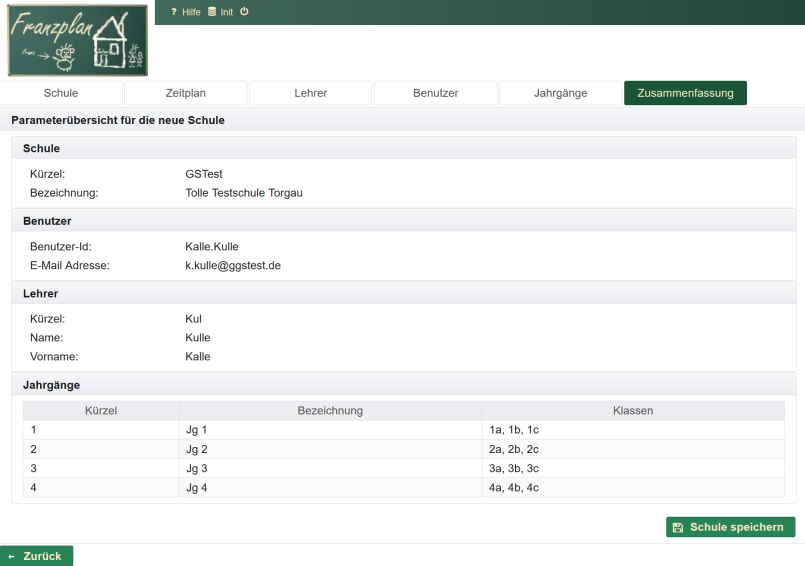Screen dimensions: 805x566
Task: Click the Bezeichnung column header
Action: point(330,410)
